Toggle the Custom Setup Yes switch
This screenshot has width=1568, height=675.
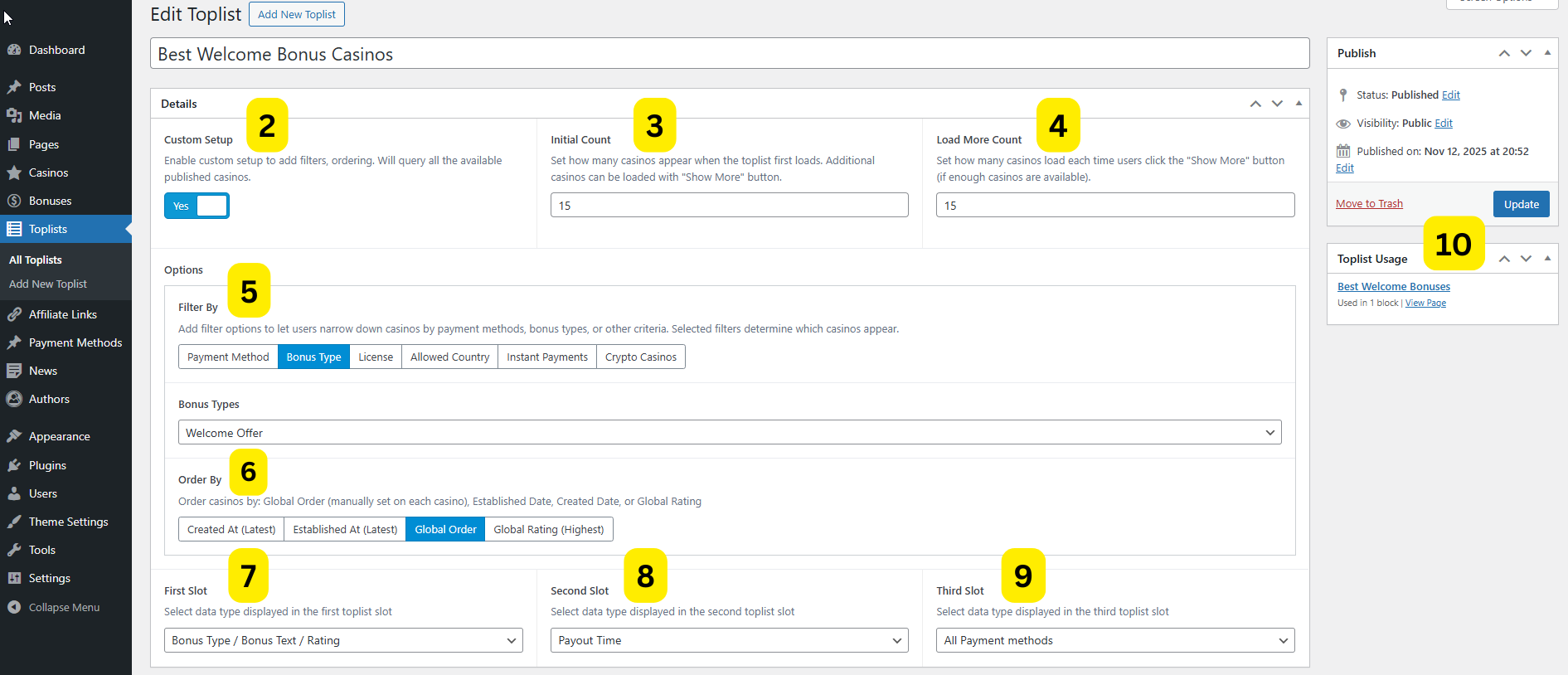point(197,206)
